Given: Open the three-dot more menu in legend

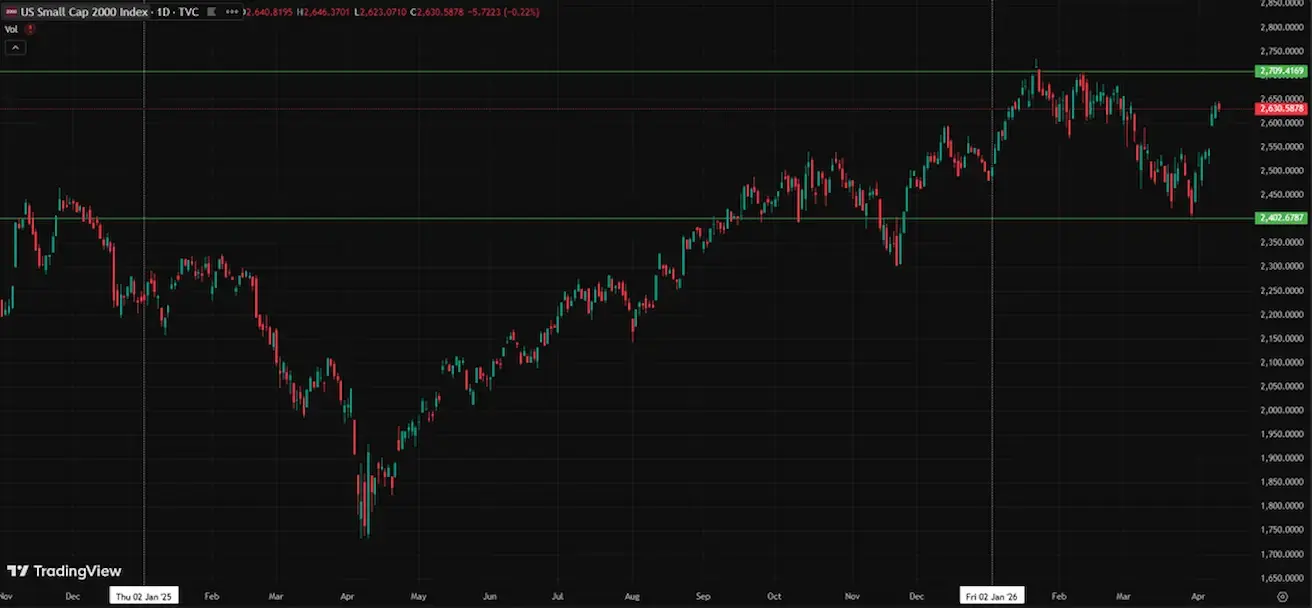Looking at the screenshot, I should click(x=232, y=12).
